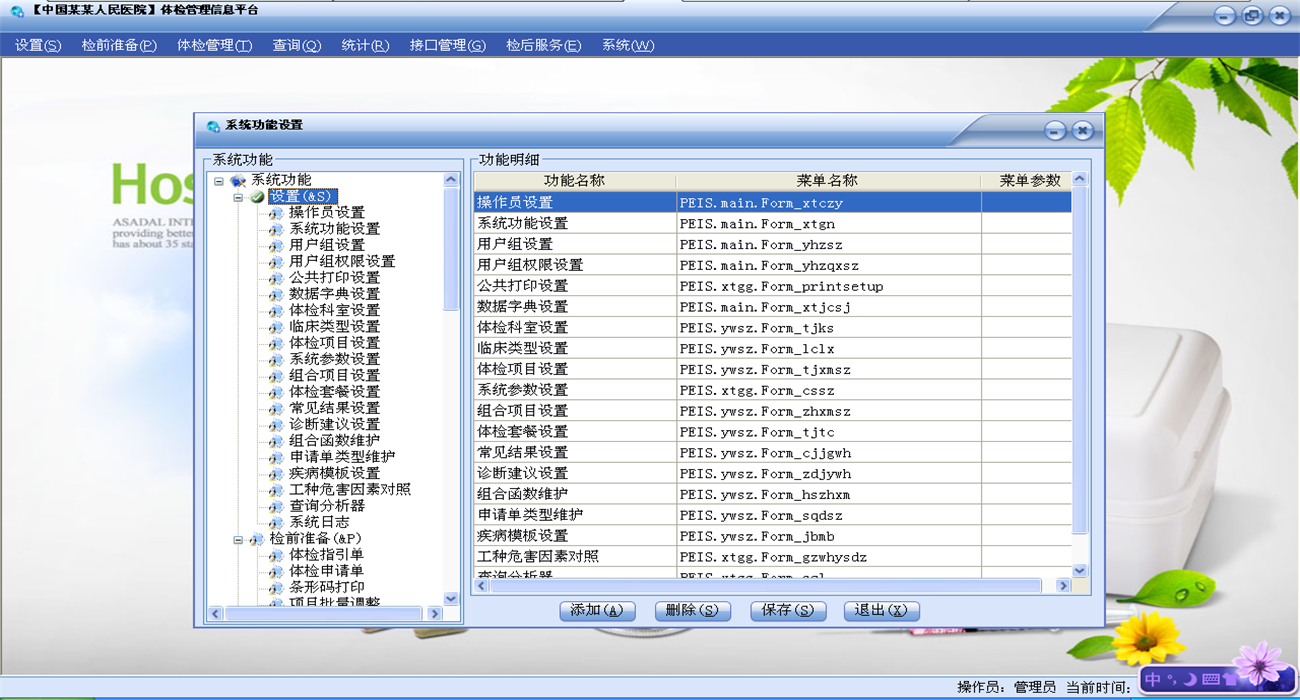1300x700 pixels.
Task: Collapse the root 系统功能 tree node
Action: [x=219, y=181]
